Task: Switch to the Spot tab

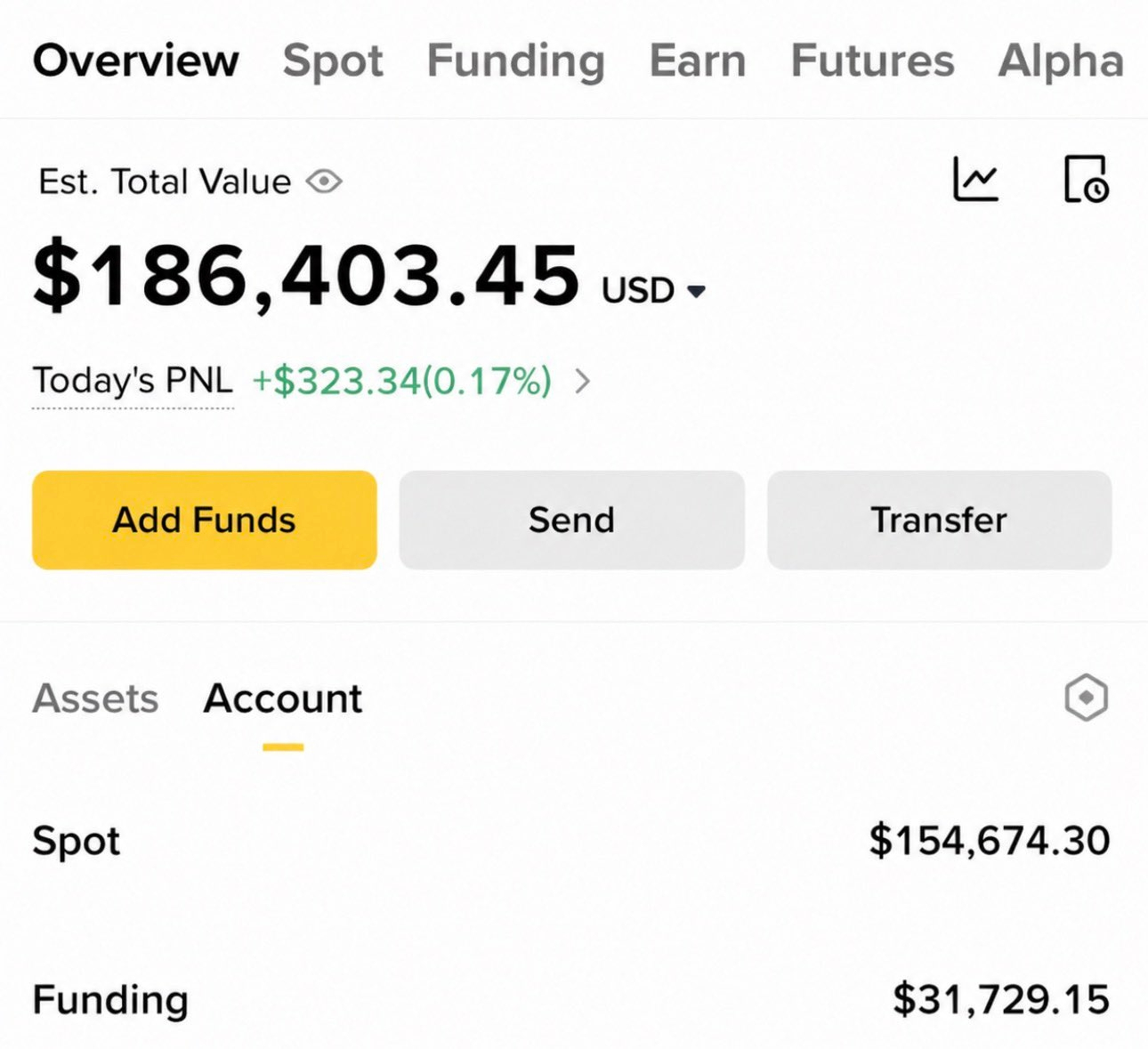Action: pyautogui.click(x=333, y=61)
